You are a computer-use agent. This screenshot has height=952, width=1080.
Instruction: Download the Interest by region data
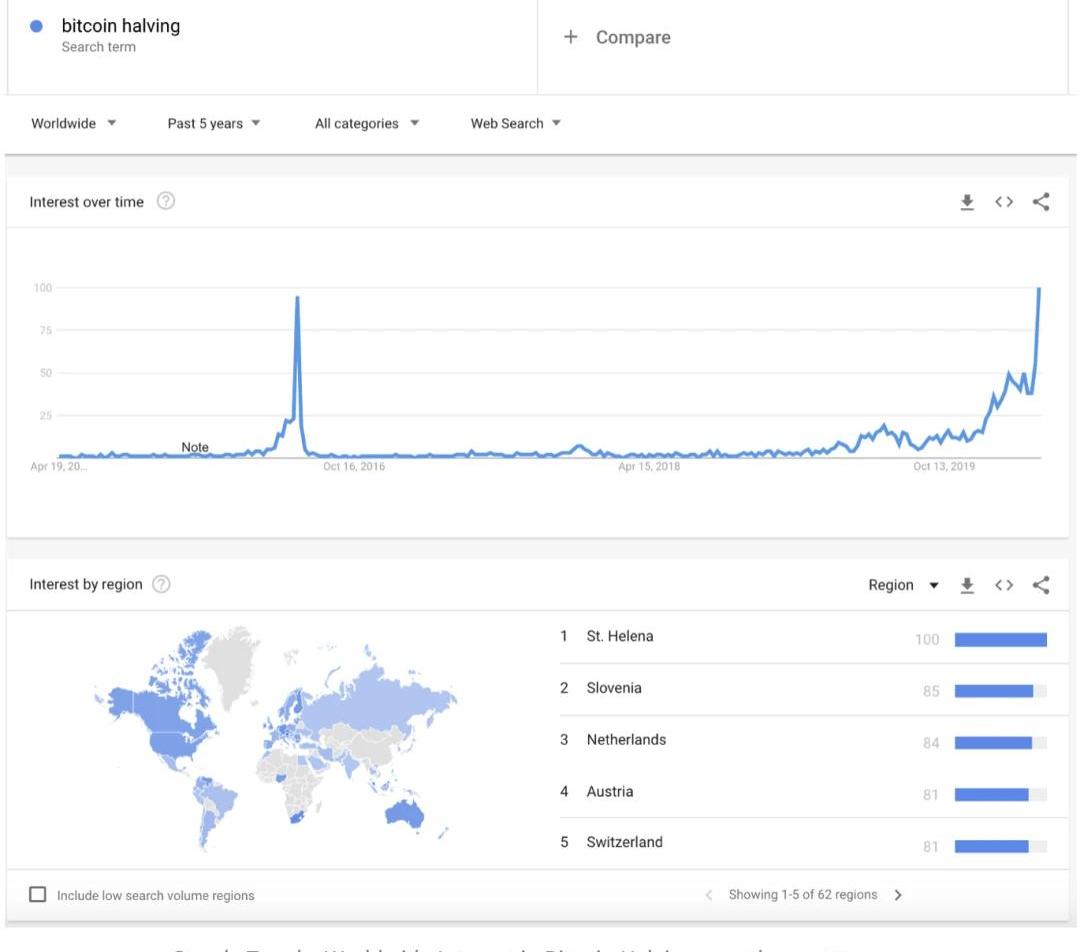pos(967,586)
